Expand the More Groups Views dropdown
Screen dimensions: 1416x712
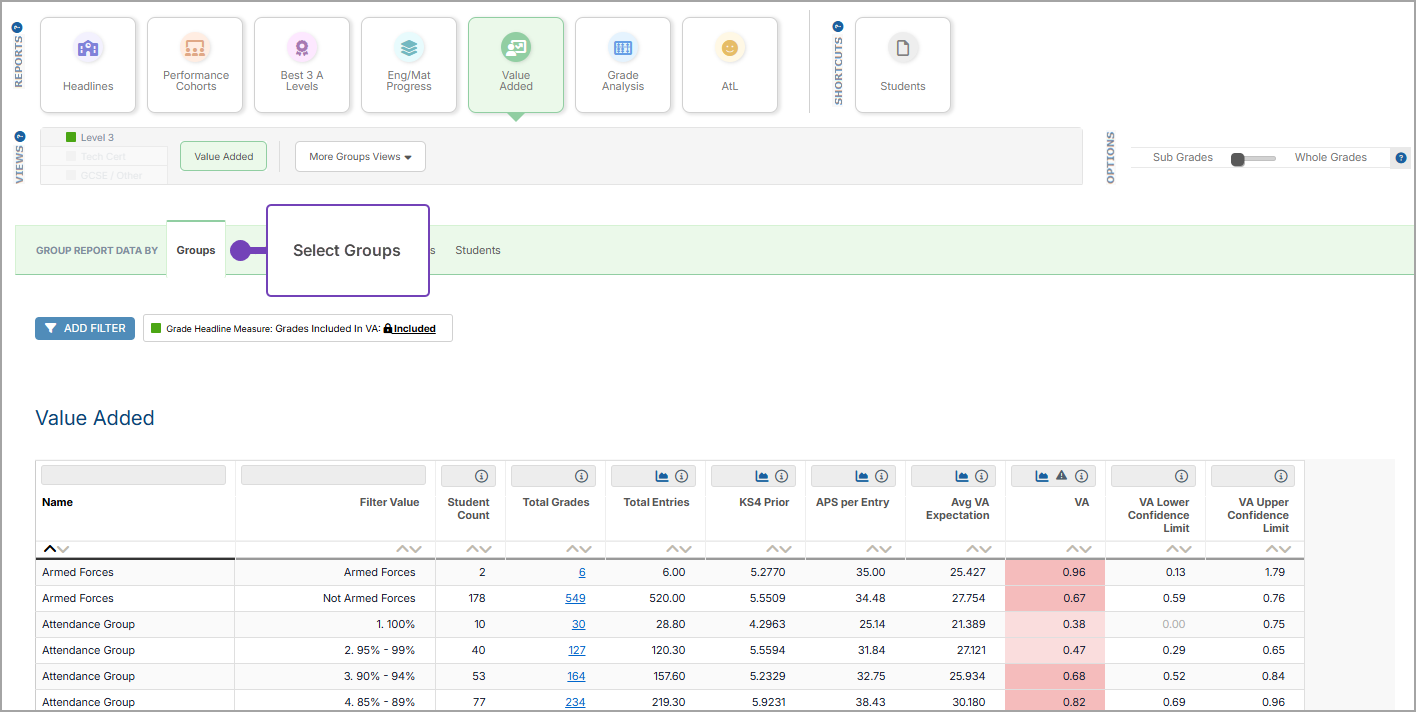pyautogui.click(x=360, y=157)
